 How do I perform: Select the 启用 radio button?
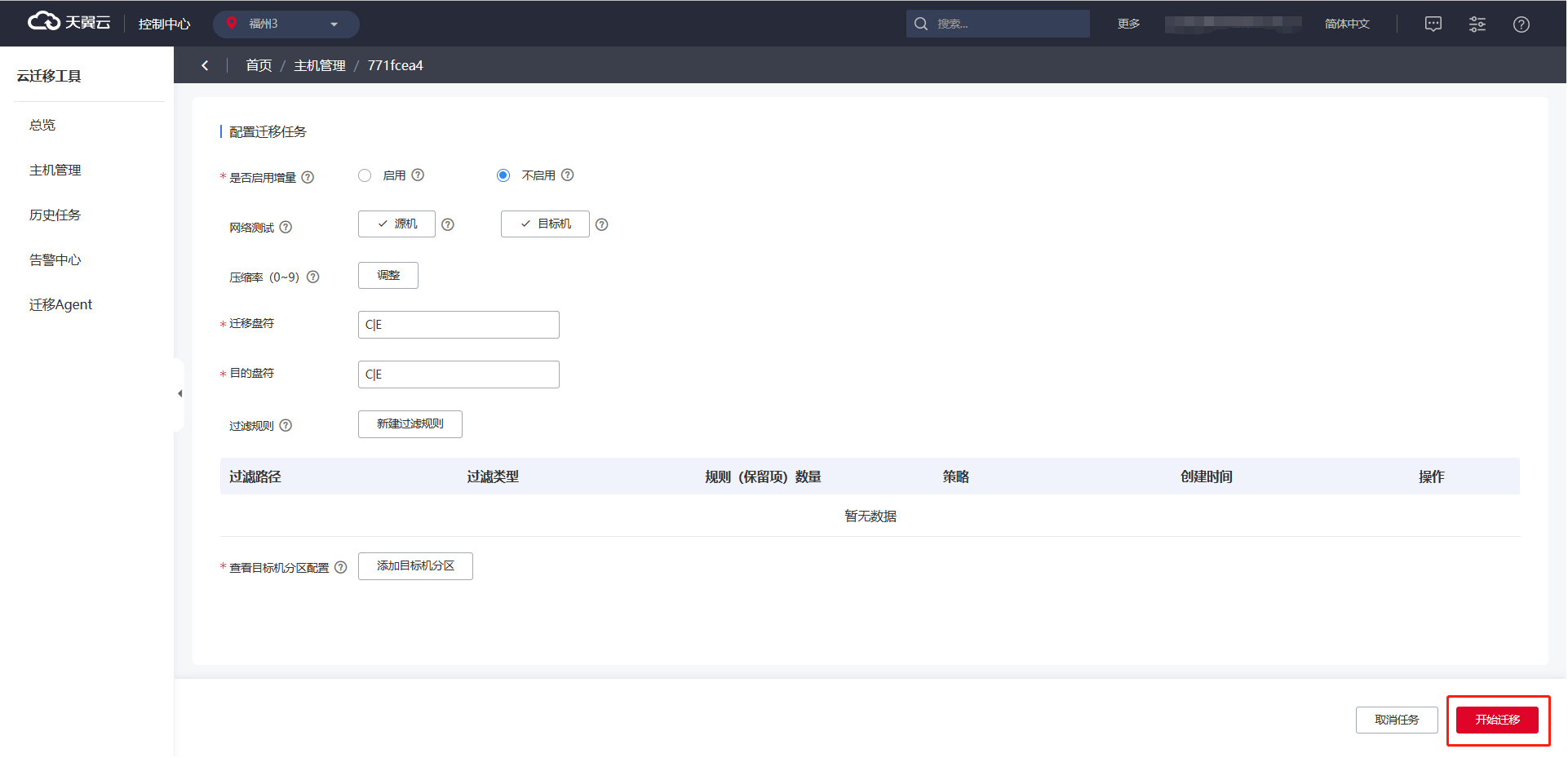pyautogui.click(x=365, y=175)
